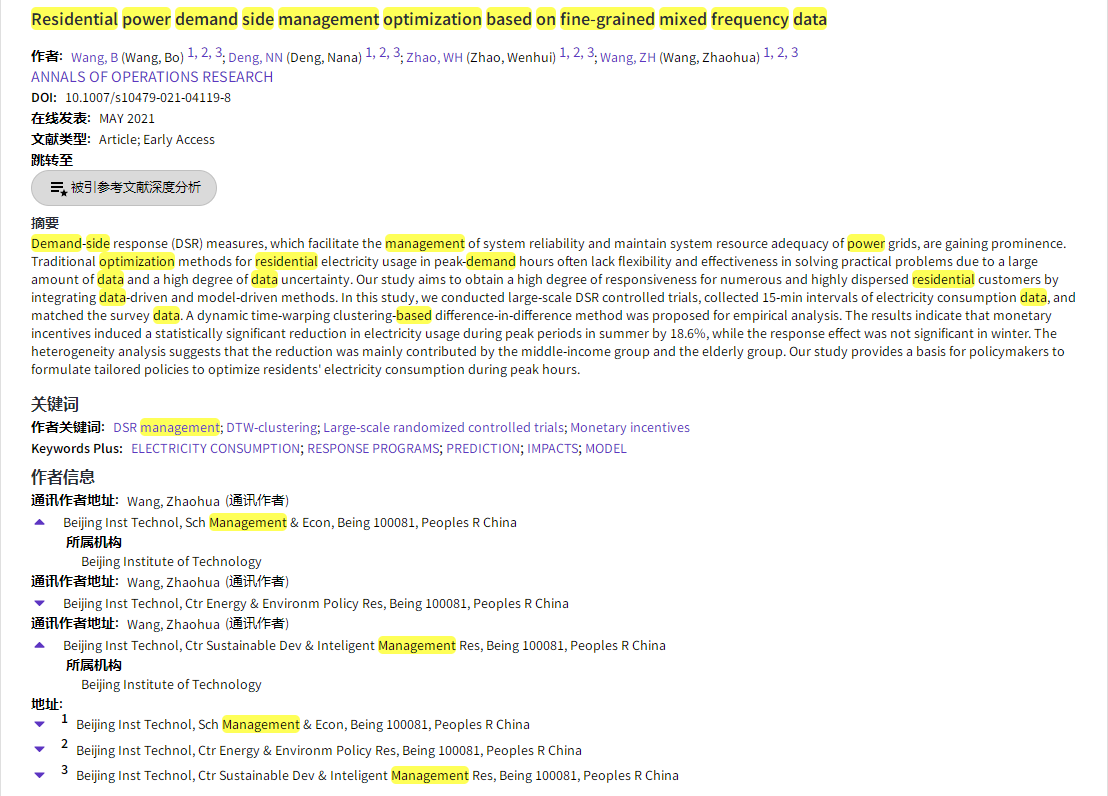Collapse first corresponding address Sch Management & Econ

click(40, 522)
